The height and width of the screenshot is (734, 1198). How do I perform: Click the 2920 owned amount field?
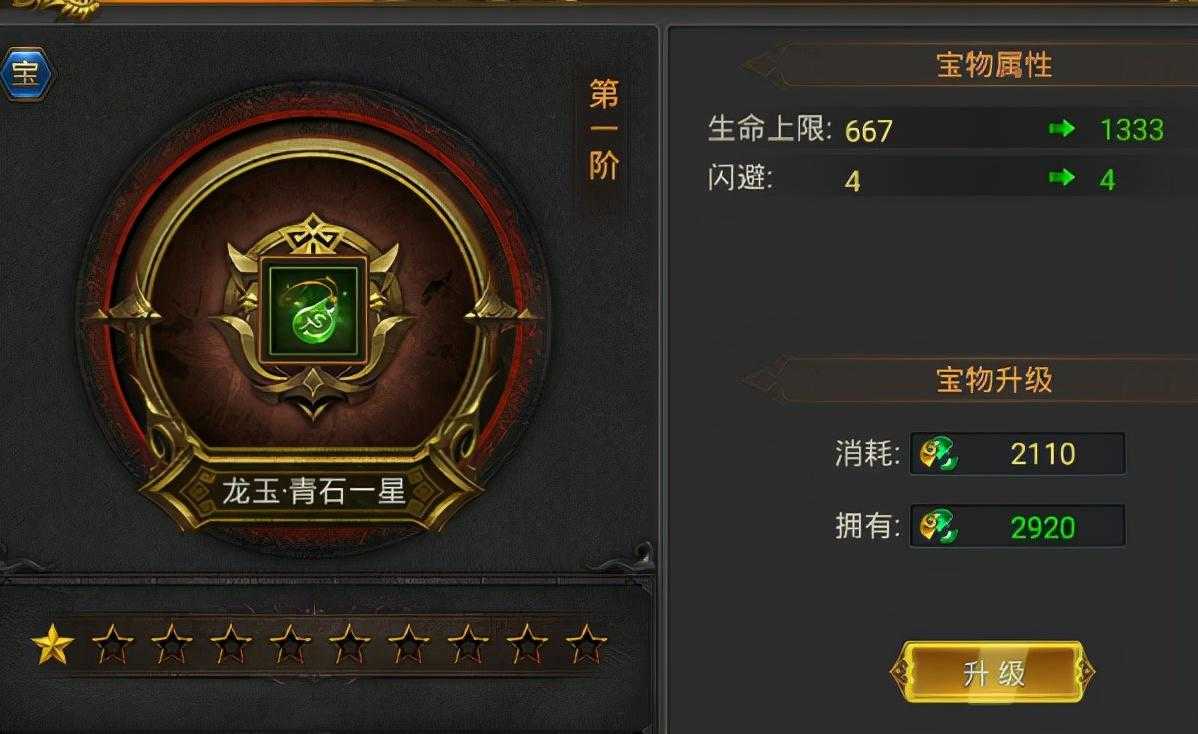(x=1018, y=525)
